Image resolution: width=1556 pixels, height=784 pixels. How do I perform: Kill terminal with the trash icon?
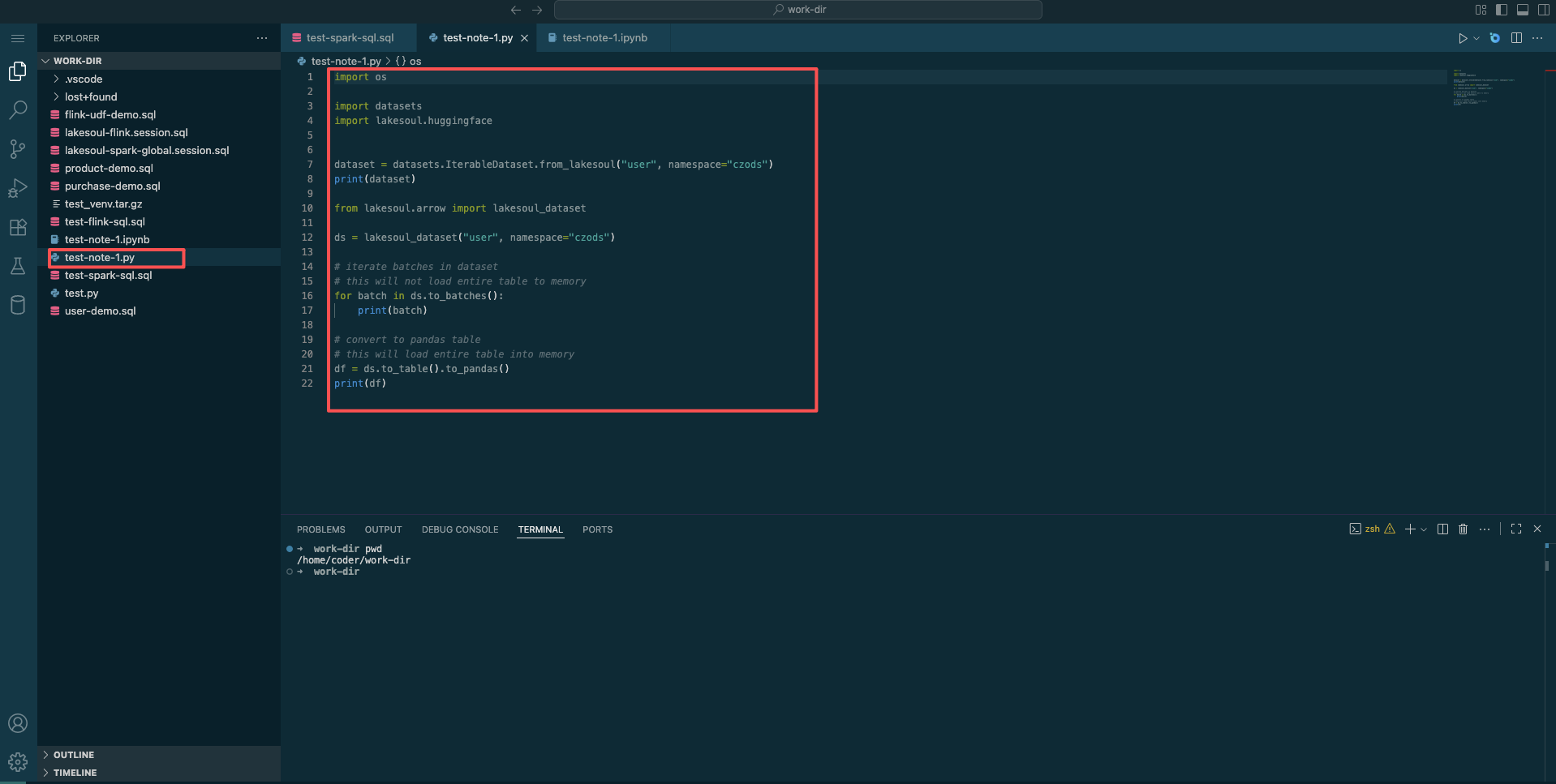pos(1464,529)
